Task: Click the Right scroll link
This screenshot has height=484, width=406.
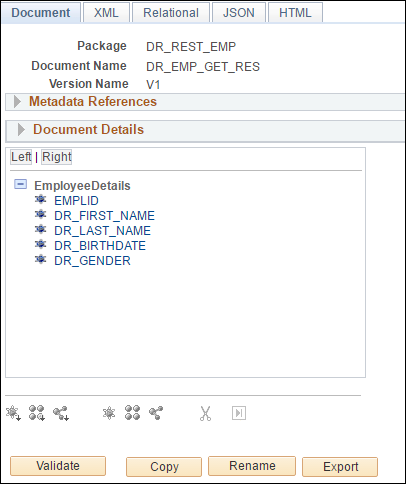Action: [x=57, y=157]
